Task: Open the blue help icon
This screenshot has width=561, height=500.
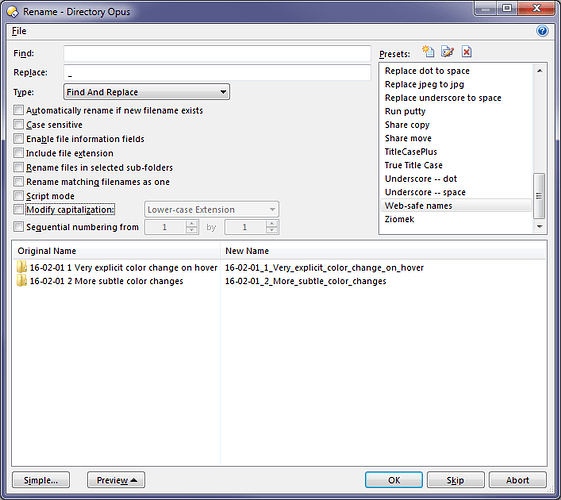Action: pos(542,31)
